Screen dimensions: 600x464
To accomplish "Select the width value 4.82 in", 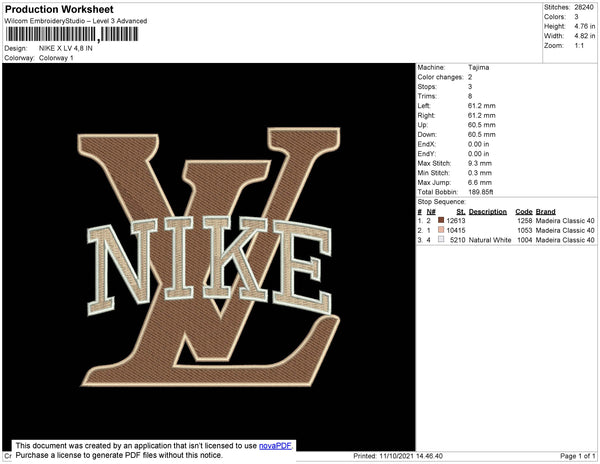I will pos(584,36).
